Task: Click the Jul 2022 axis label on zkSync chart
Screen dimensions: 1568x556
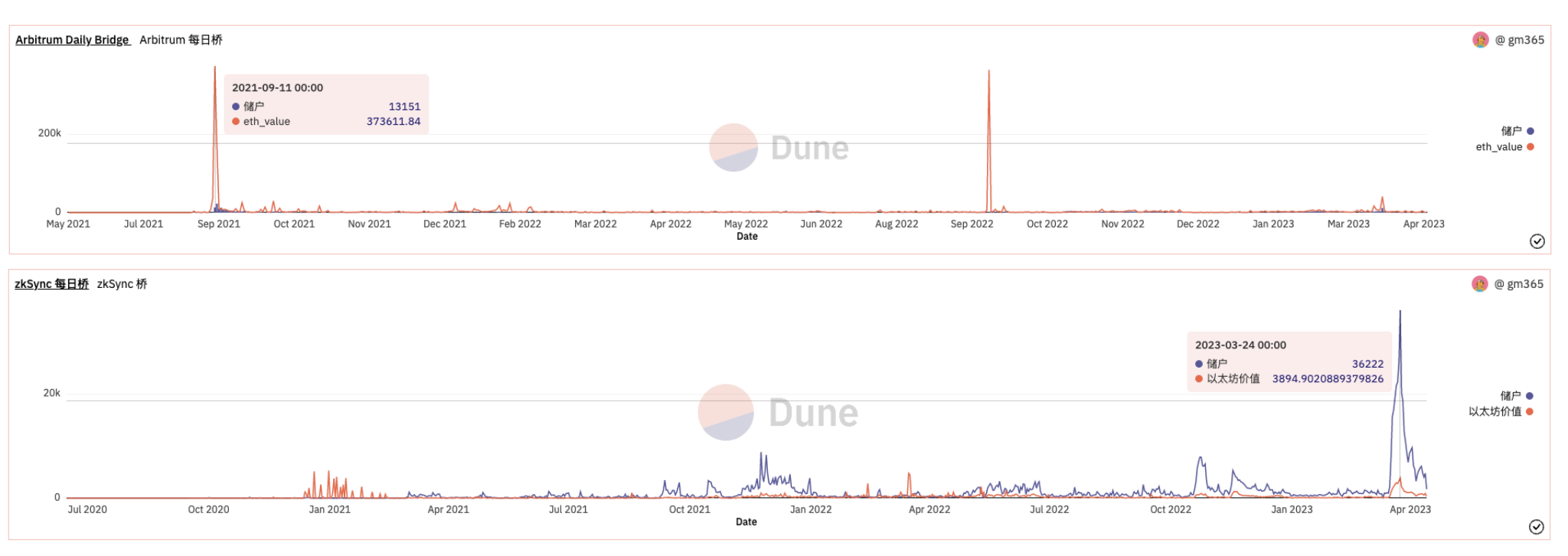Action: pyautogui.click(x=1049, y=510)
